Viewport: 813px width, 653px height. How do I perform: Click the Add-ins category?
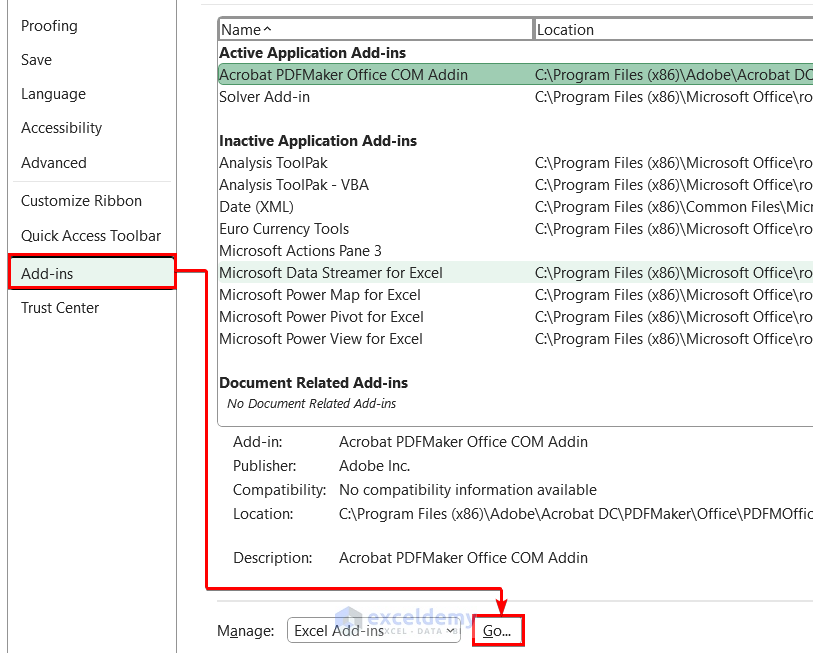[x=48, y=274]
